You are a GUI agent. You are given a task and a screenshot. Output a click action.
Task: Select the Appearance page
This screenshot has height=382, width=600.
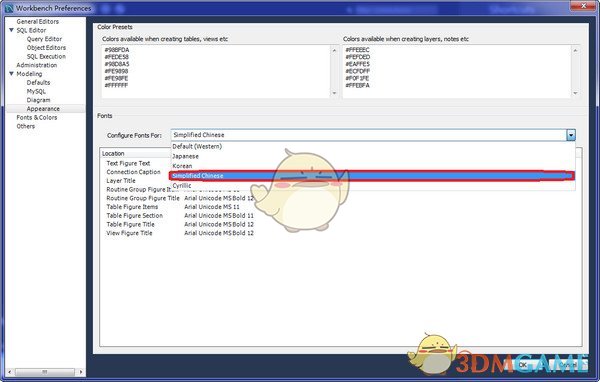(43, 109)
